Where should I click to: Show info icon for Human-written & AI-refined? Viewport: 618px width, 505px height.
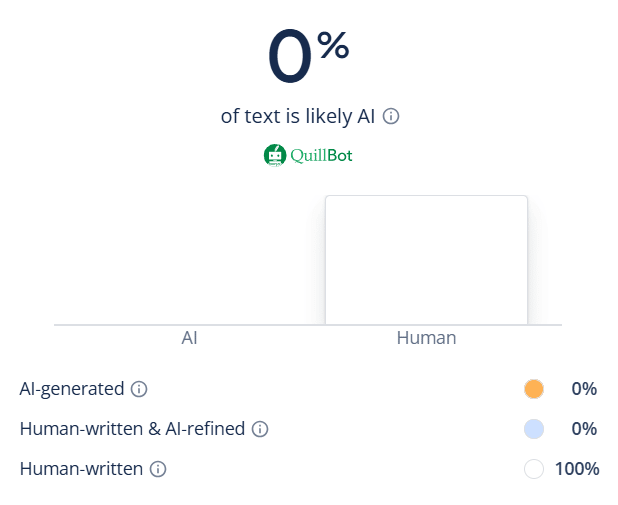click(x=260, y=429)
